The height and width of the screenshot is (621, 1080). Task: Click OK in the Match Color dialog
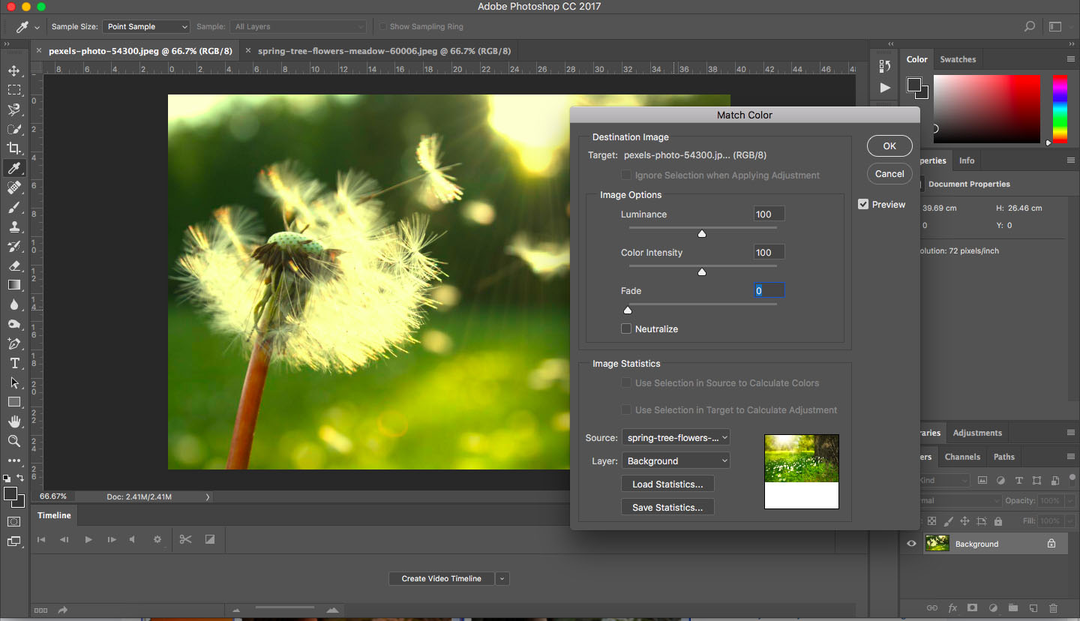coord(889,146)
